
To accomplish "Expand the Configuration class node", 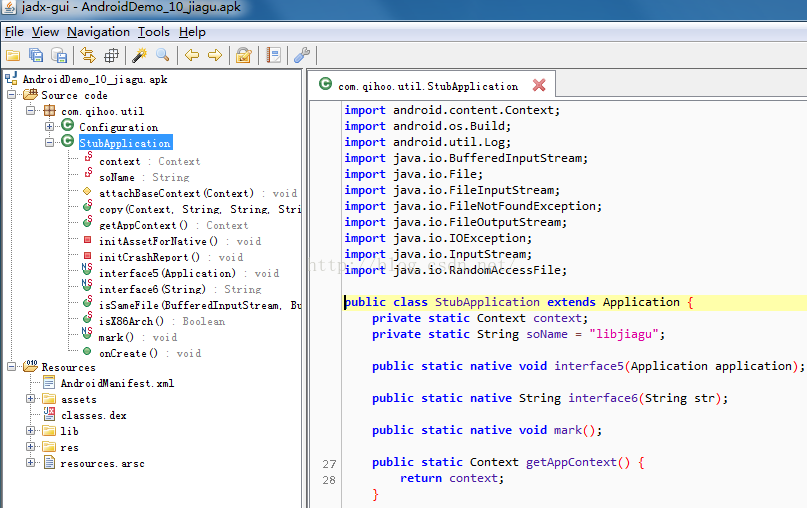I will (x=50, y=127).
